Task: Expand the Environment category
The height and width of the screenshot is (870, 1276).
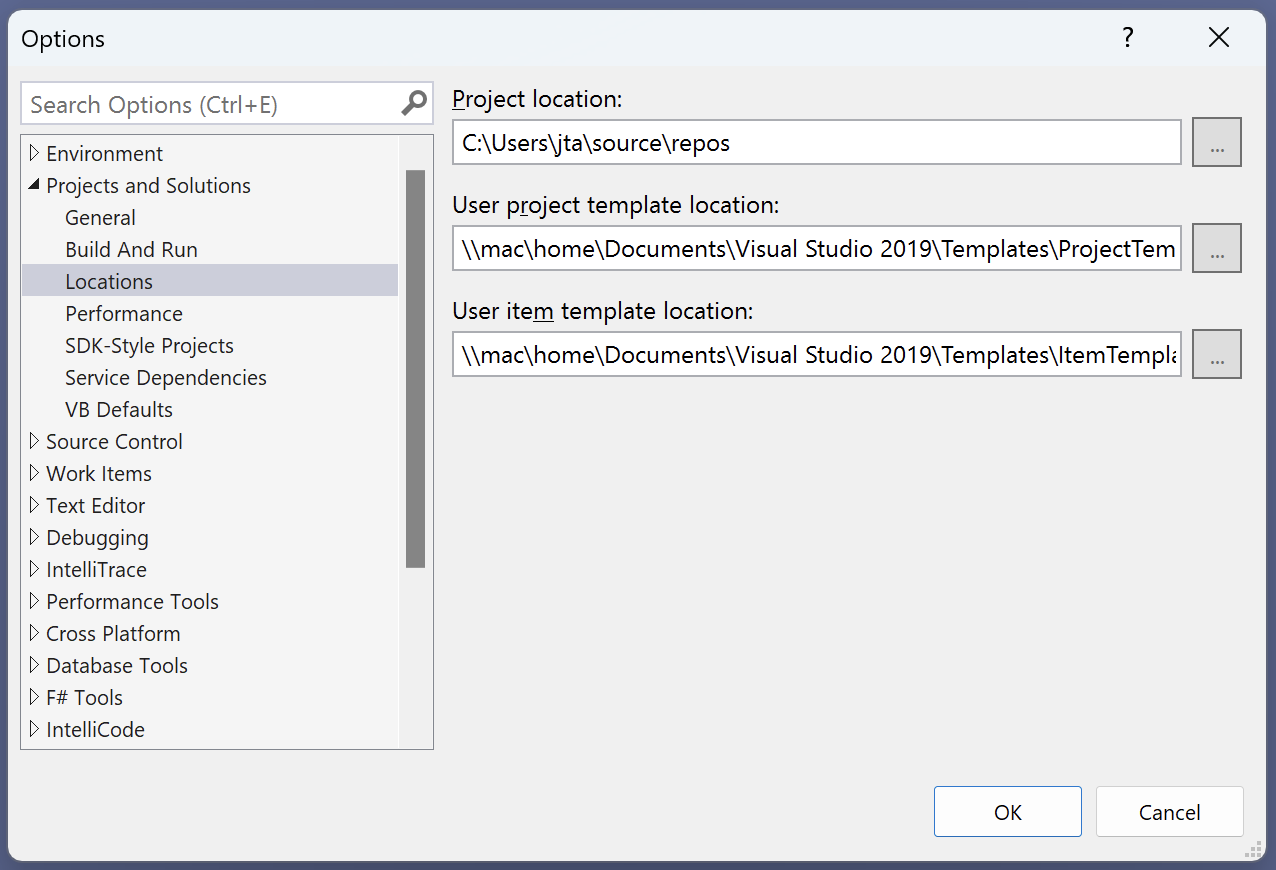Action: pos(33,153)
